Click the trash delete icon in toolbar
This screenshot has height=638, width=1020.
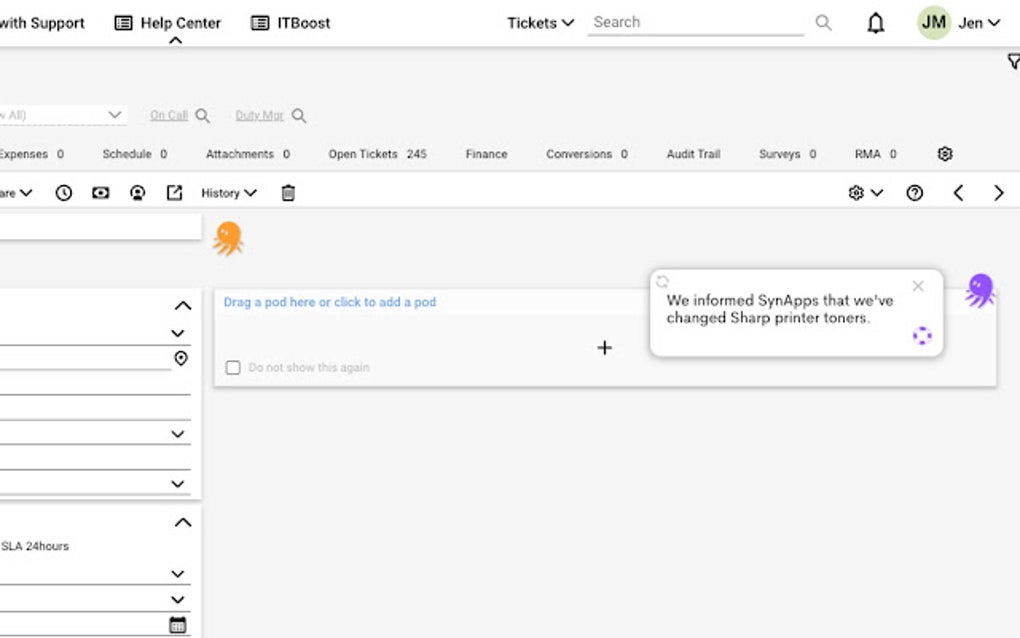pyautogui.click(x=288, y=193)
